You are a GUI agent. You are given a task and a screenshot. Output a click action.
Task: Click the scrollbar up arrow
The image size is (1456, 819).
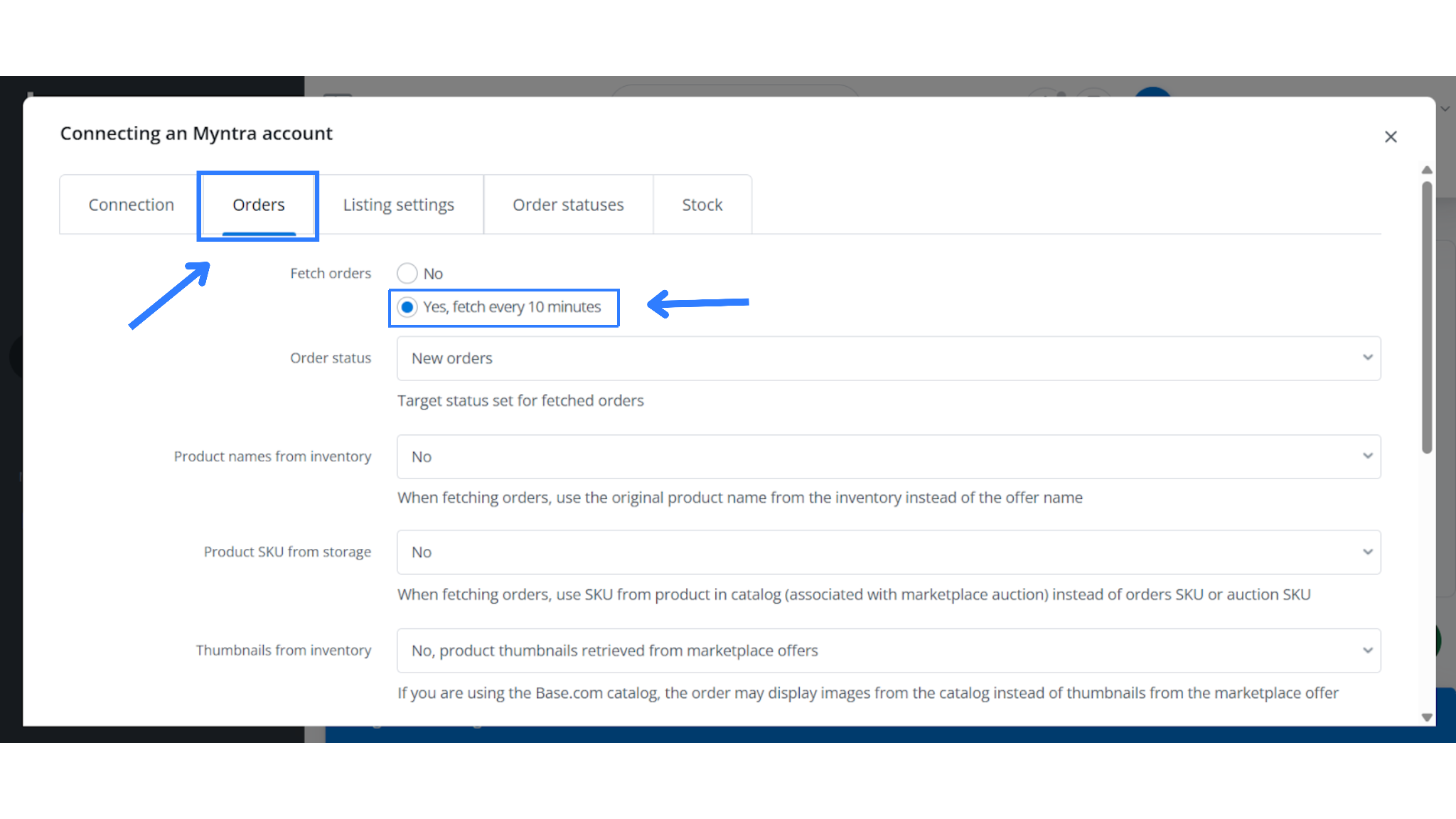(x=1426, y=171)
